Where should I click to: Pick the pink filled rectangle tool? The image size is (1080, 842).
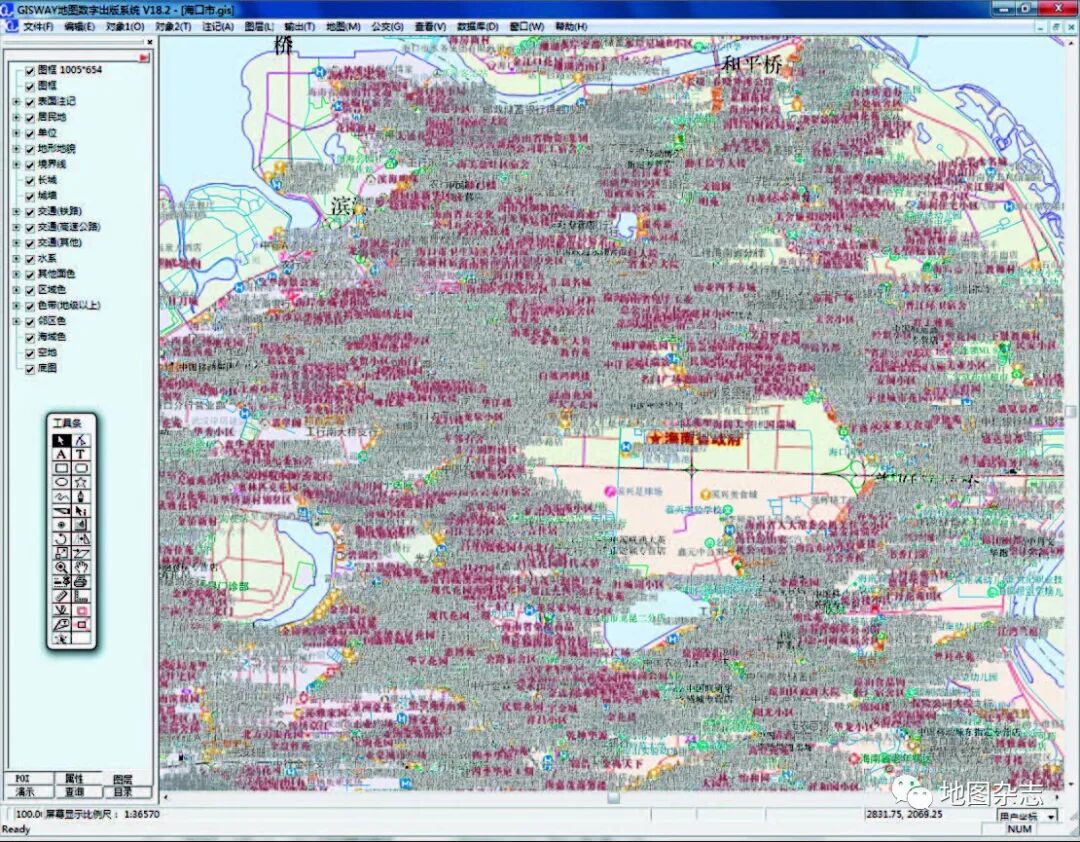click(x=81, y=610)
